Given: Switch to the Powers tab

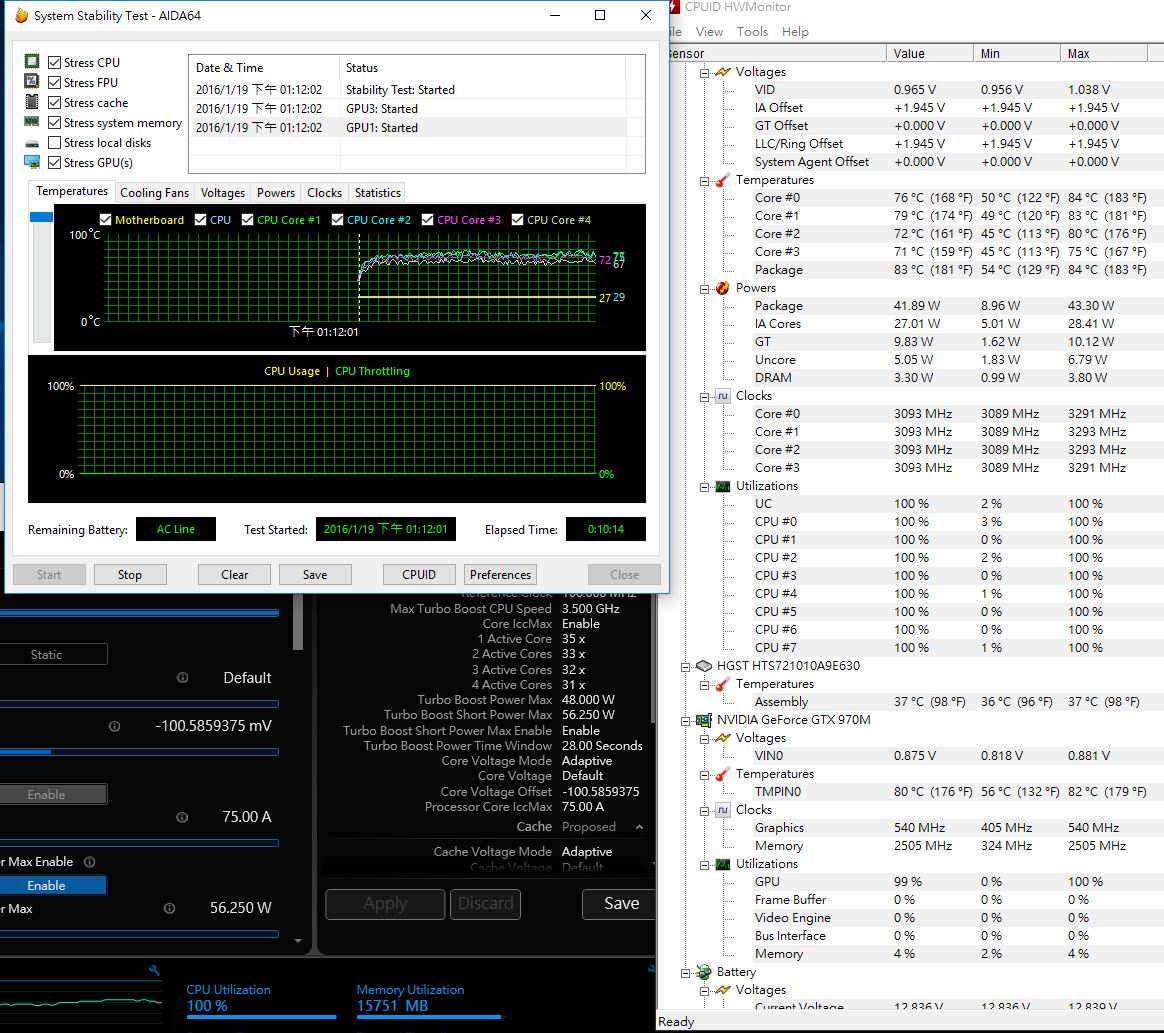Looking at the screenshot, I should [276, 192].
